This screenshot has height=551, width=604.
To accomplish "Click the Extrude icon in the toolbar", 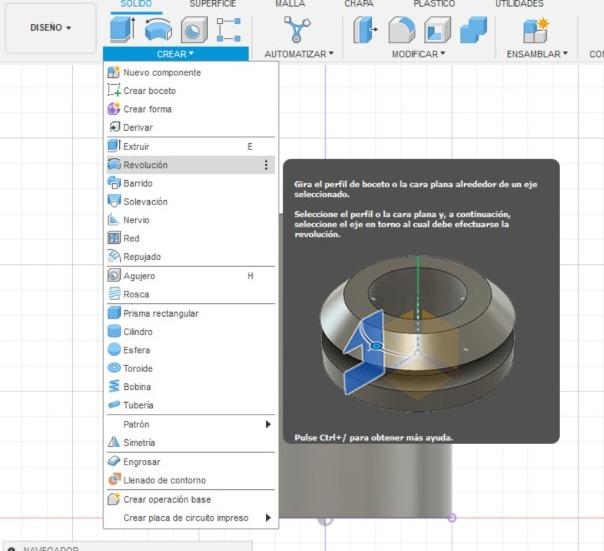I will tap(122, 30).
